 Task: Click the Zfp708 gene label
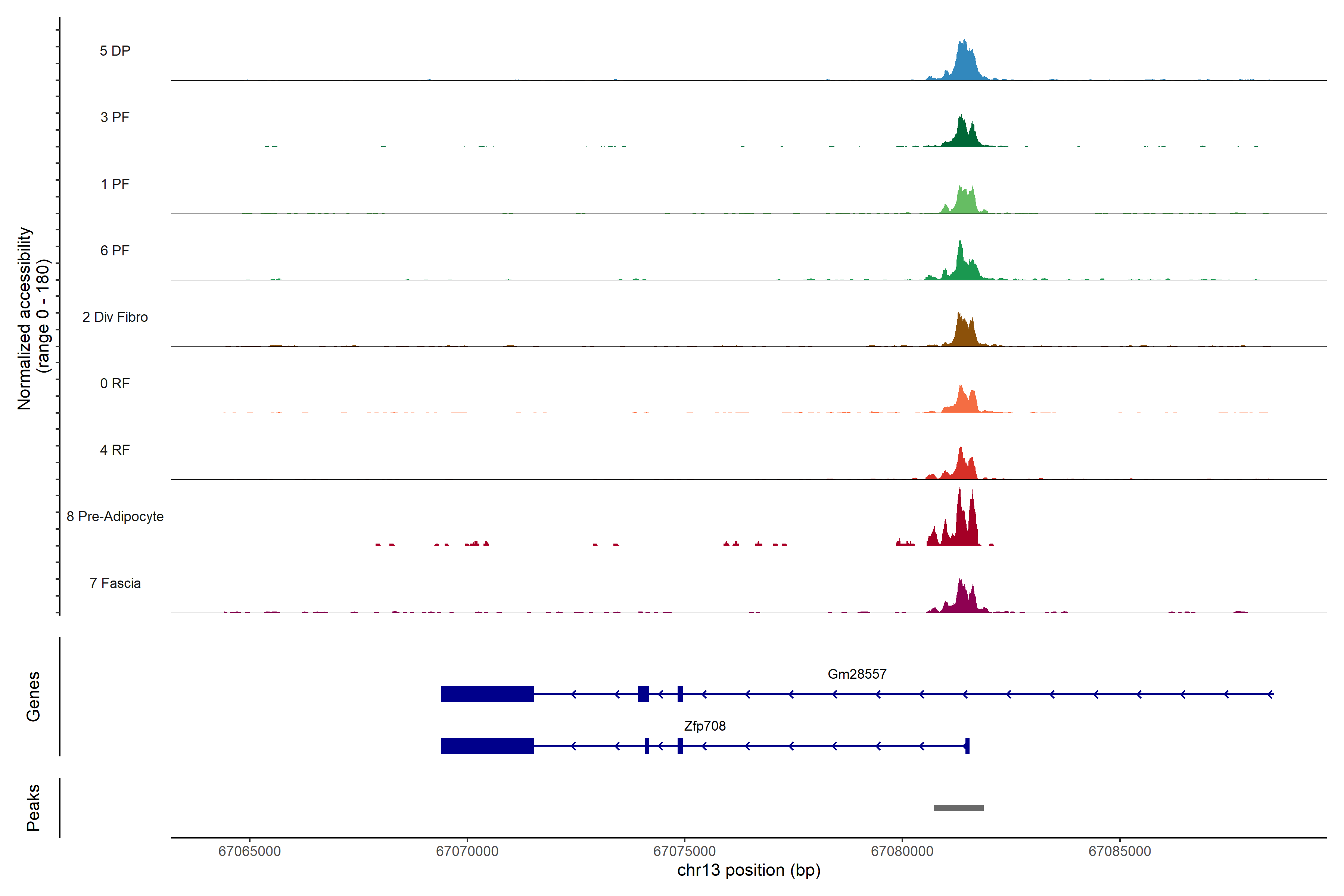click(704, 726)
